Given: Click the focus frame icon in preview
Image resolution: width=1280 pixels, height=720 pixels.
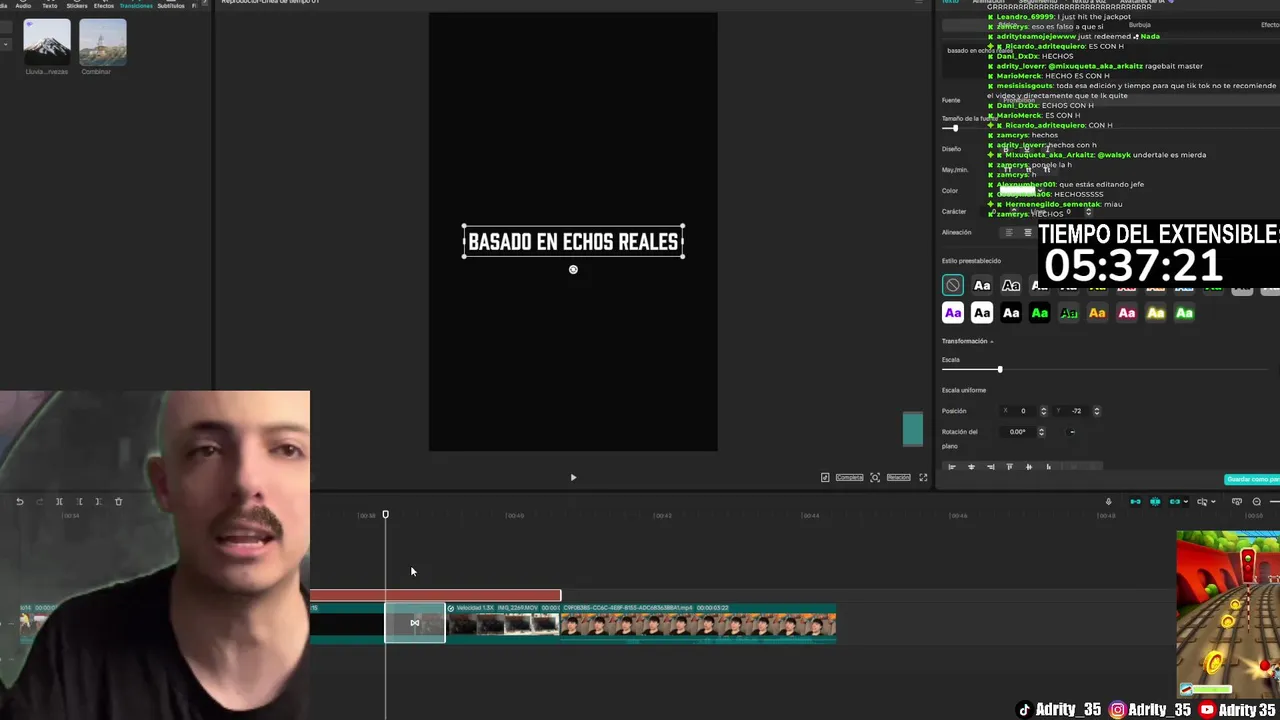Looking at the screenshot, I should click(875, 477).
